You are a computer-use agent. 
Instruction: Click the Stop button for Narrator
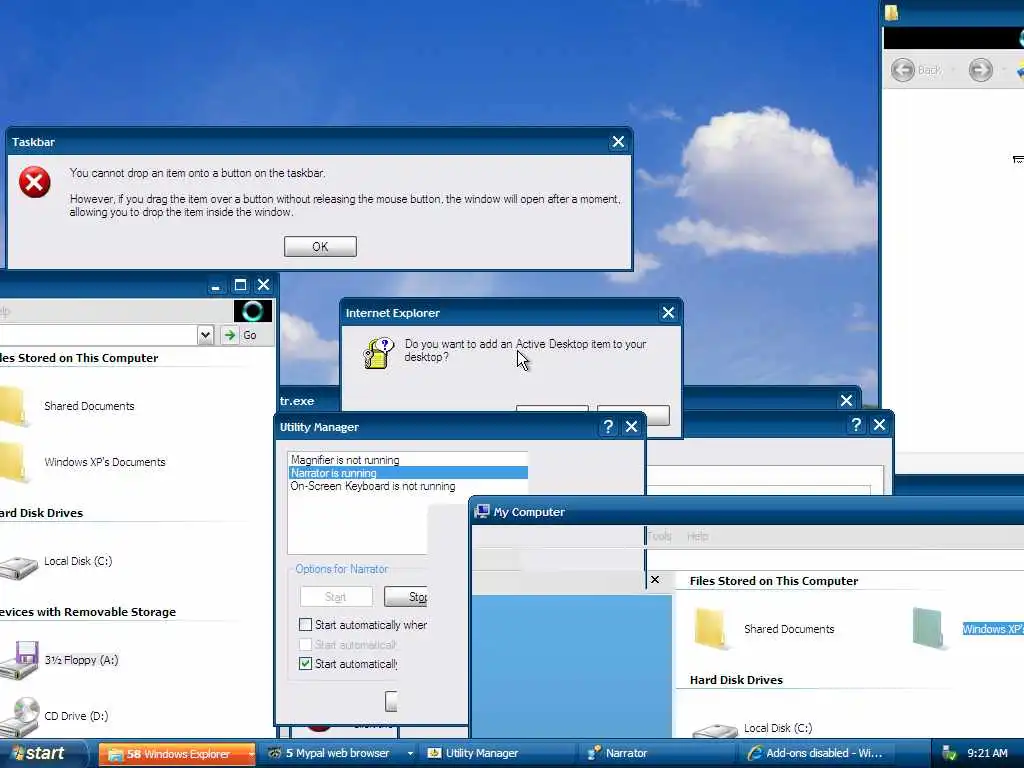[x=406, y=596]
